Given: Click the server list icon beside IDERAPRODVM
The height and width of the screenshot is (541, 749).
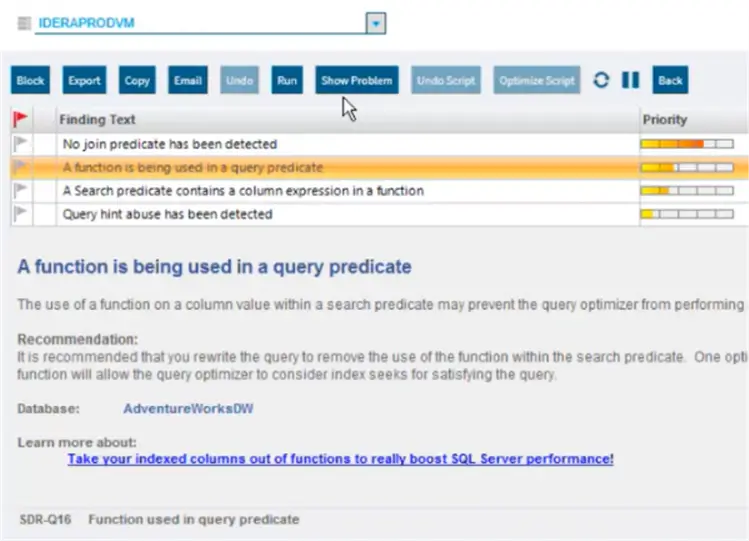Looking at the screenshot, I should point(24,23).
